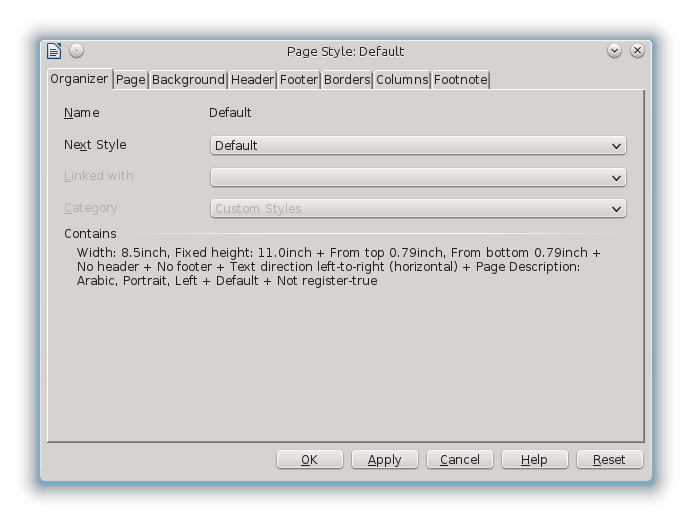The width and height of the screenshot is (692, 521).
Task: Switch to the Organizer tab
Action: [79, 79]
